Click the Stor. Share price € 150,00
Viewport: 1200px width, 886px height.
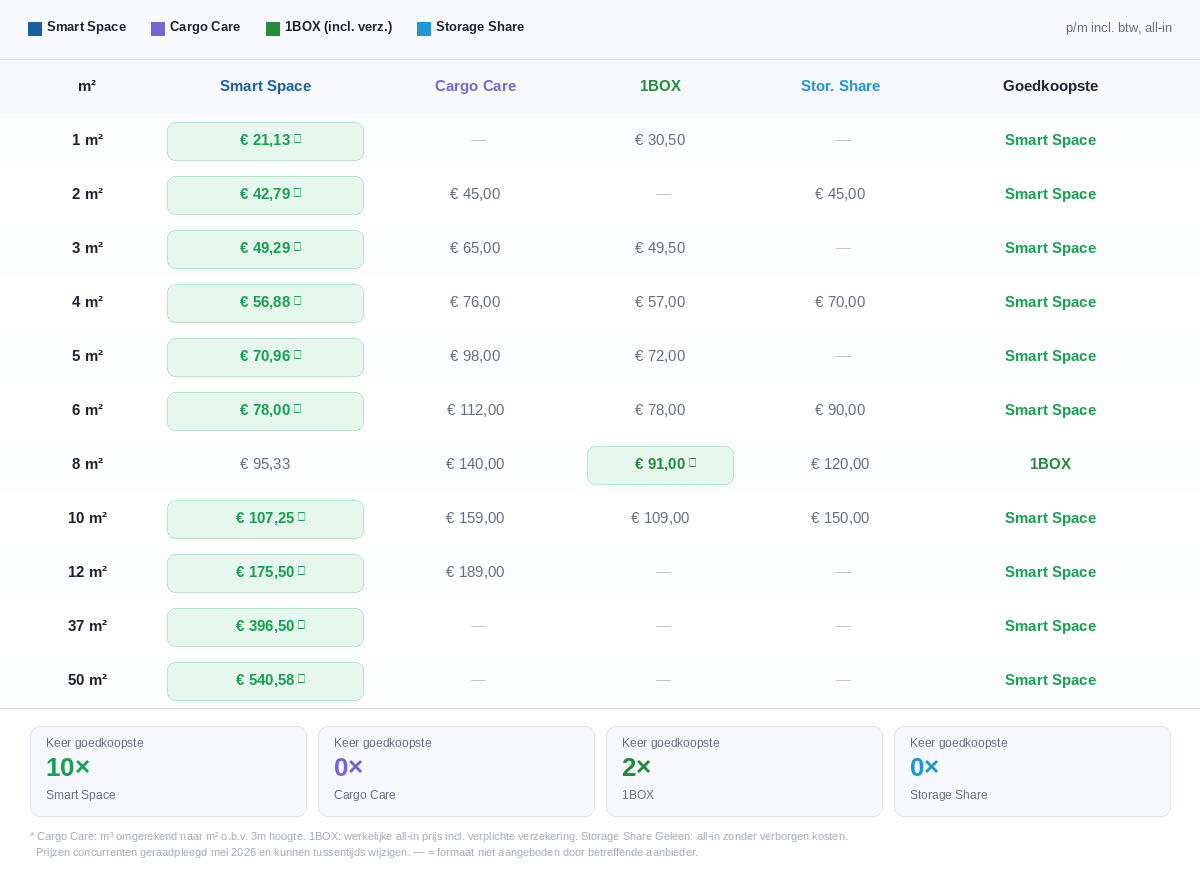coord(840,518)
